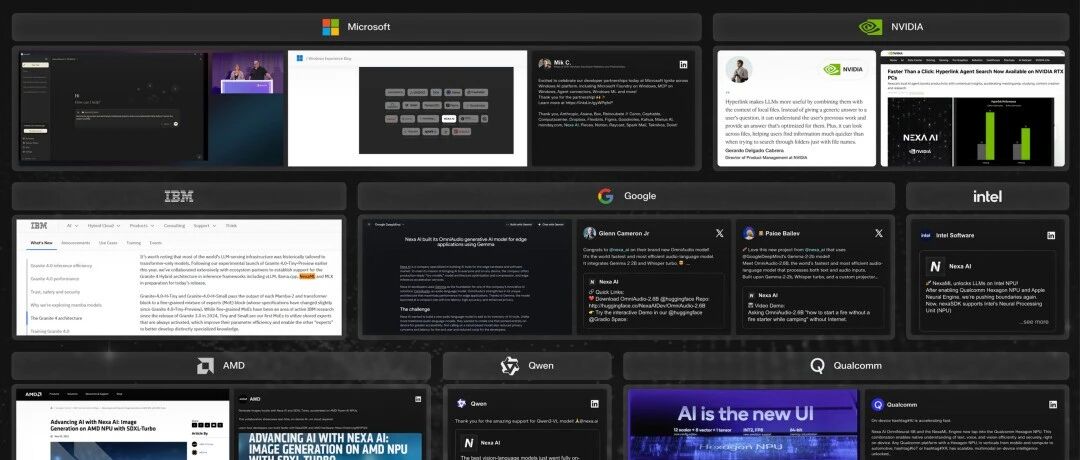
Task: Click see more in Intel Software post
Action: click(1035, 322)
